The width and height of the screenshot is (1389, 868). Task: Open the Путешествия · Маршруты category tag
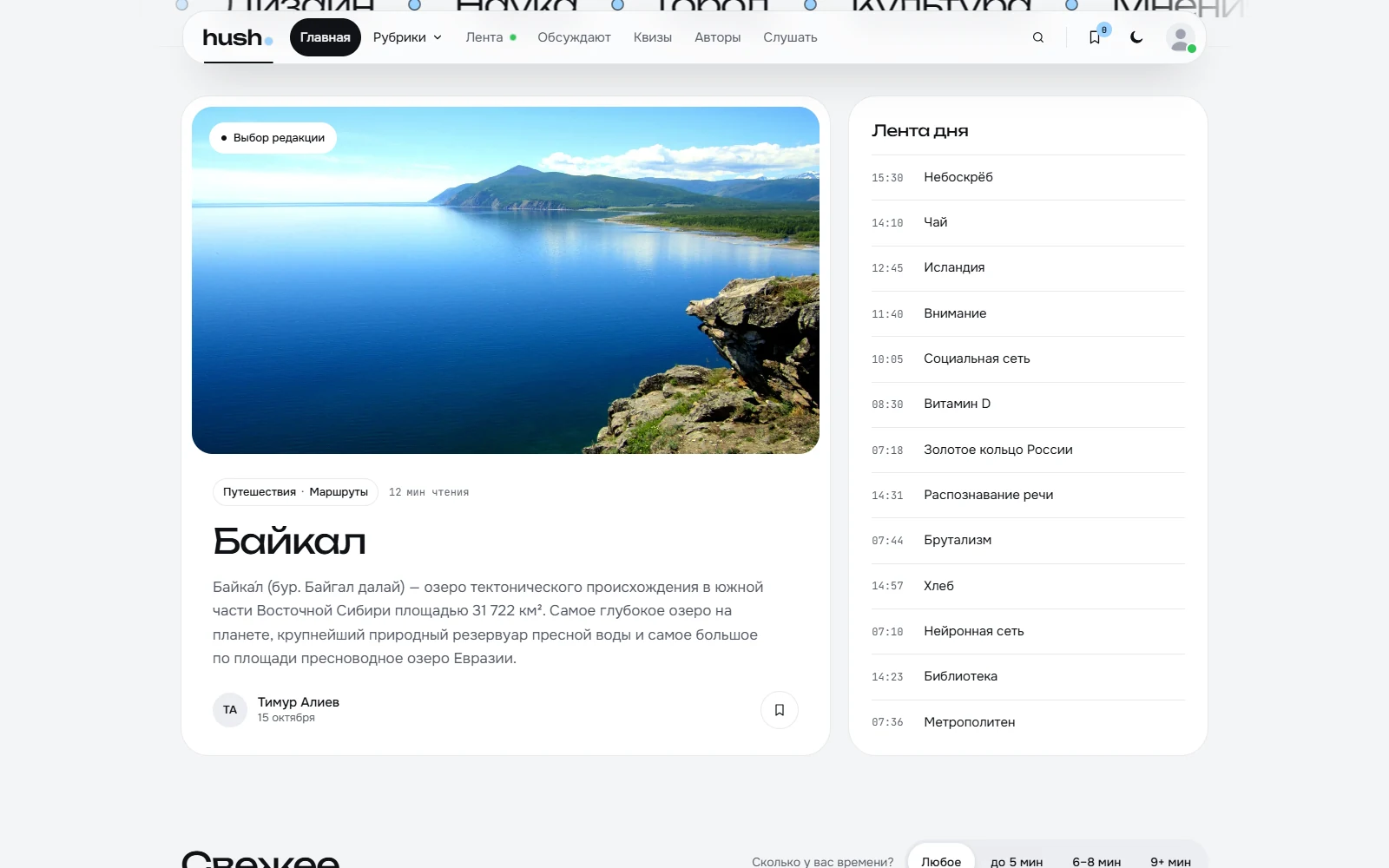pos(295,492)
